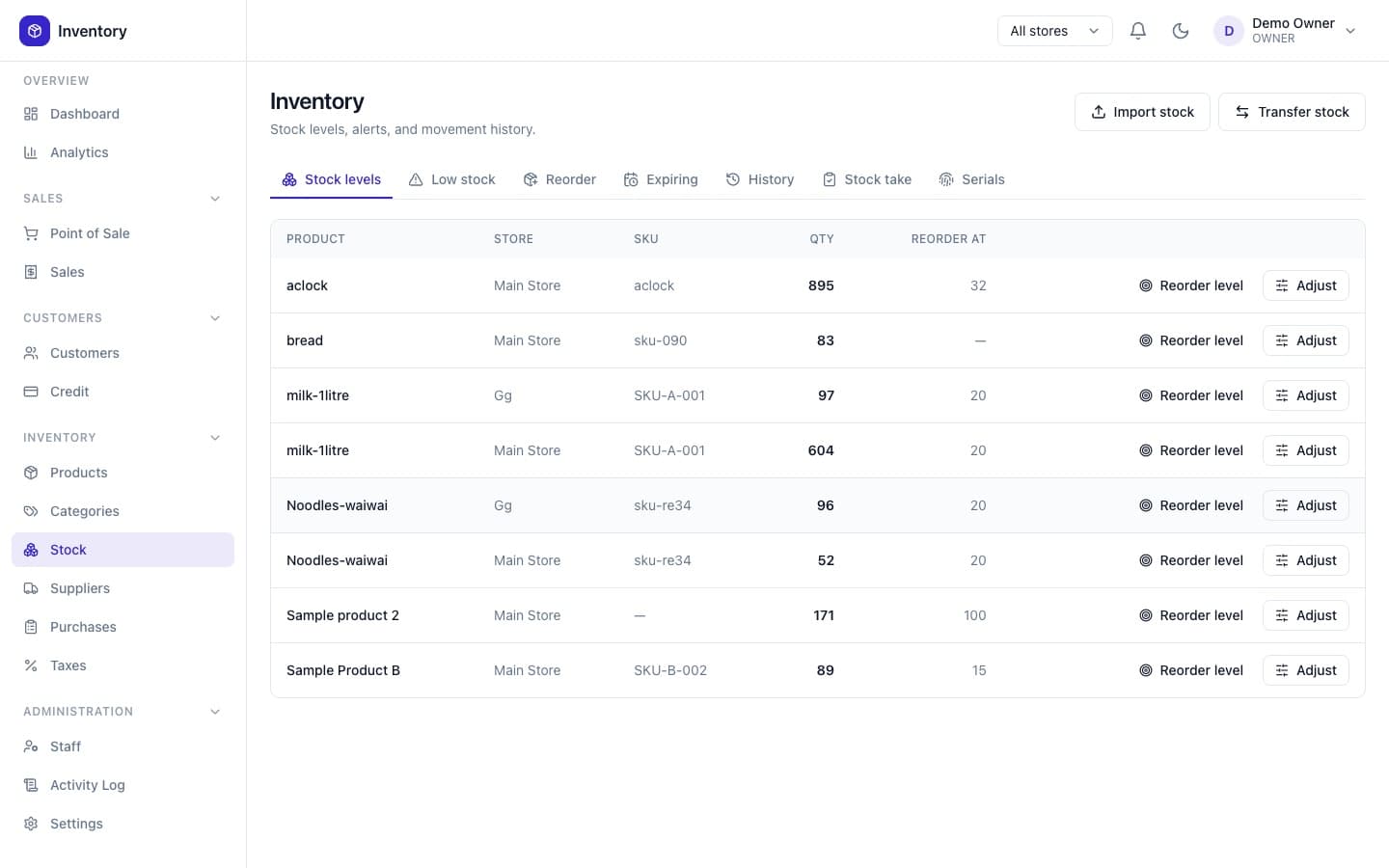Click Adjust for aclock row
This screenshot has width=1389, height=868.
click(x=1305, y=285)
